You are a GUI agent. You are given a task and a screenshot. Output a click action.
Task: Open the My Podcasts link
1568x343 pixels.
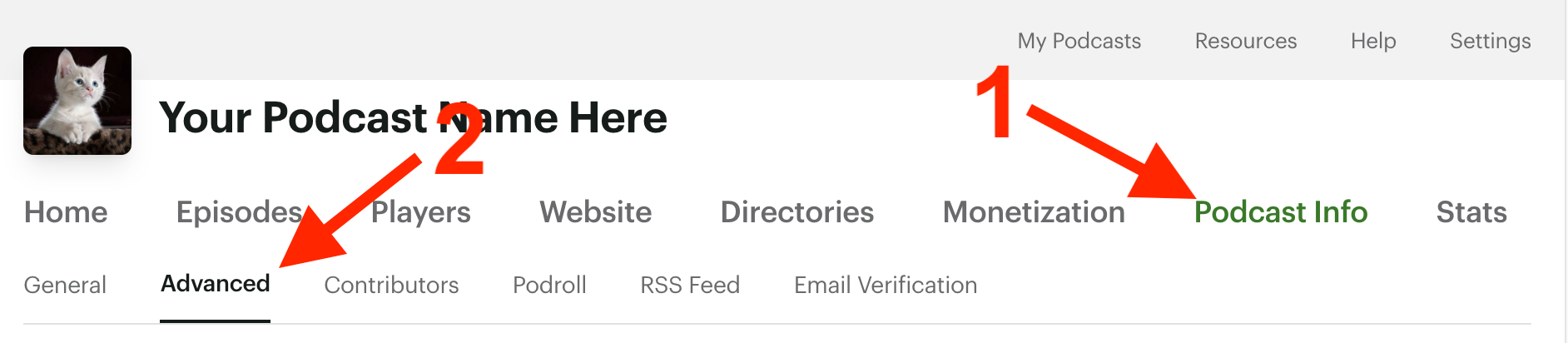[x=1079, y=41]
